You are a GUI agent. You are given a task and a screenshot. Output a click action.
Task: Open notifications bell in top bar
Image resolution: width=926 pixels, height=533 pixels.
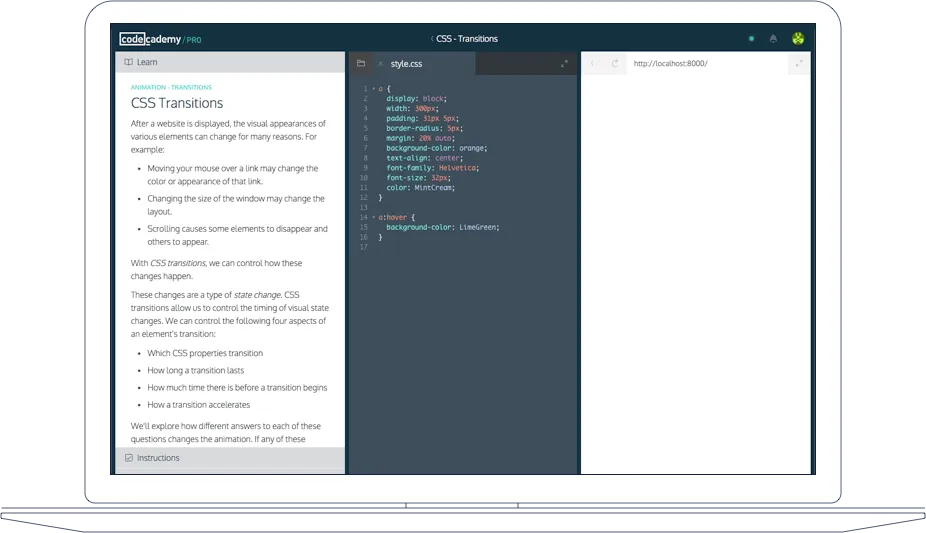pyautogui.click(x=773, y=39)
